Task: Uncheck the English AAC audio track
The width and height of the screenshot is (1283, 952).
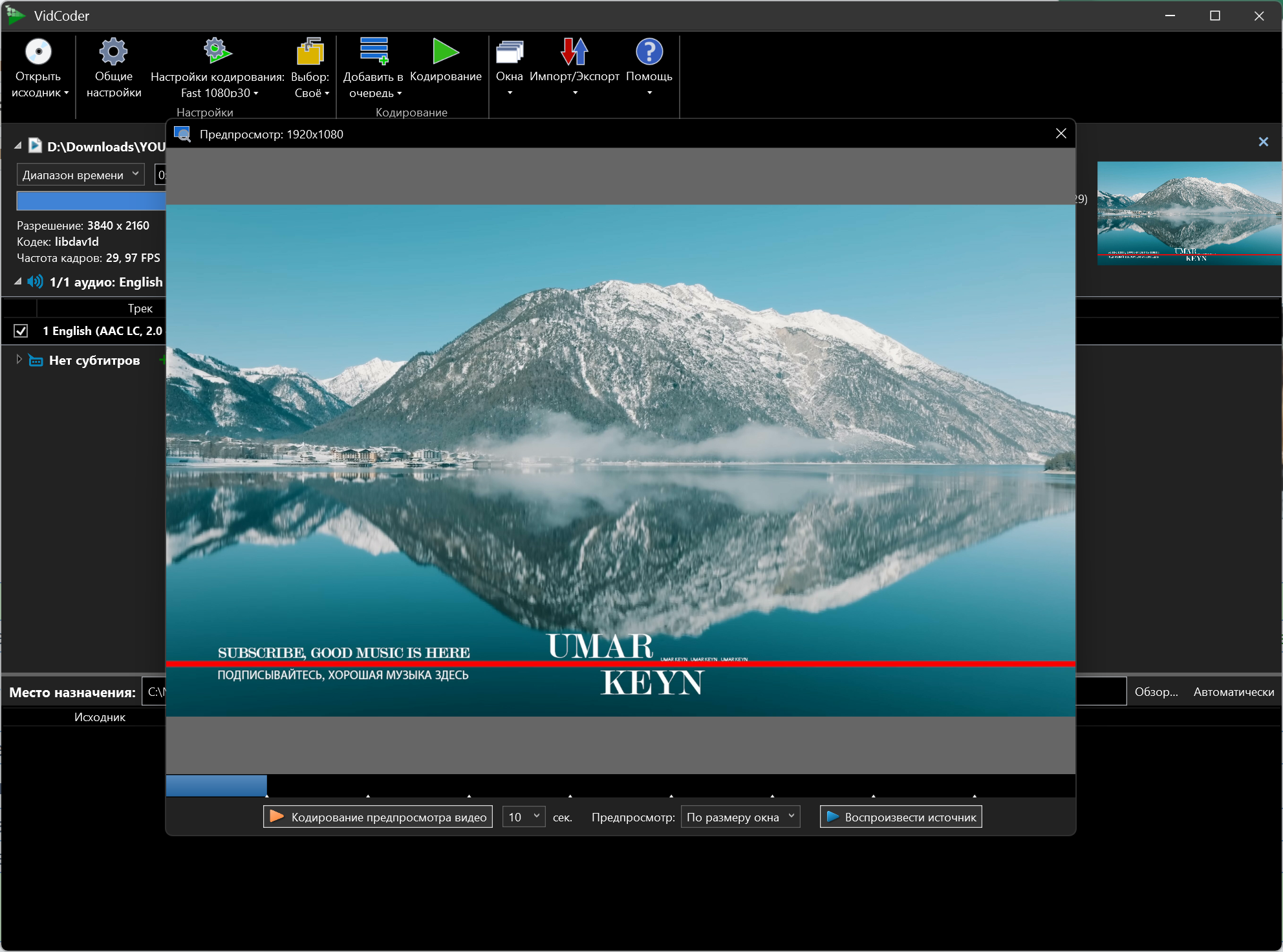Action: [21, 331]
